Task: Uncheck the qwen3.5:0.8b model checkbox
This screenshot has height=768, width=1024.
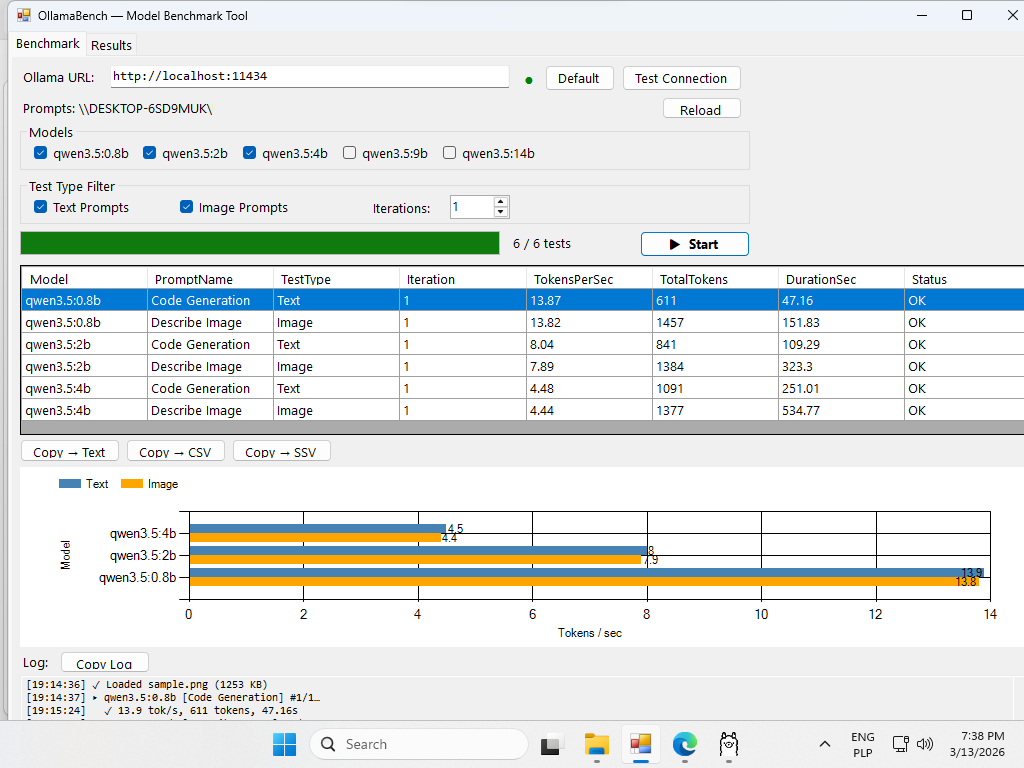Action: click(40, 153)
